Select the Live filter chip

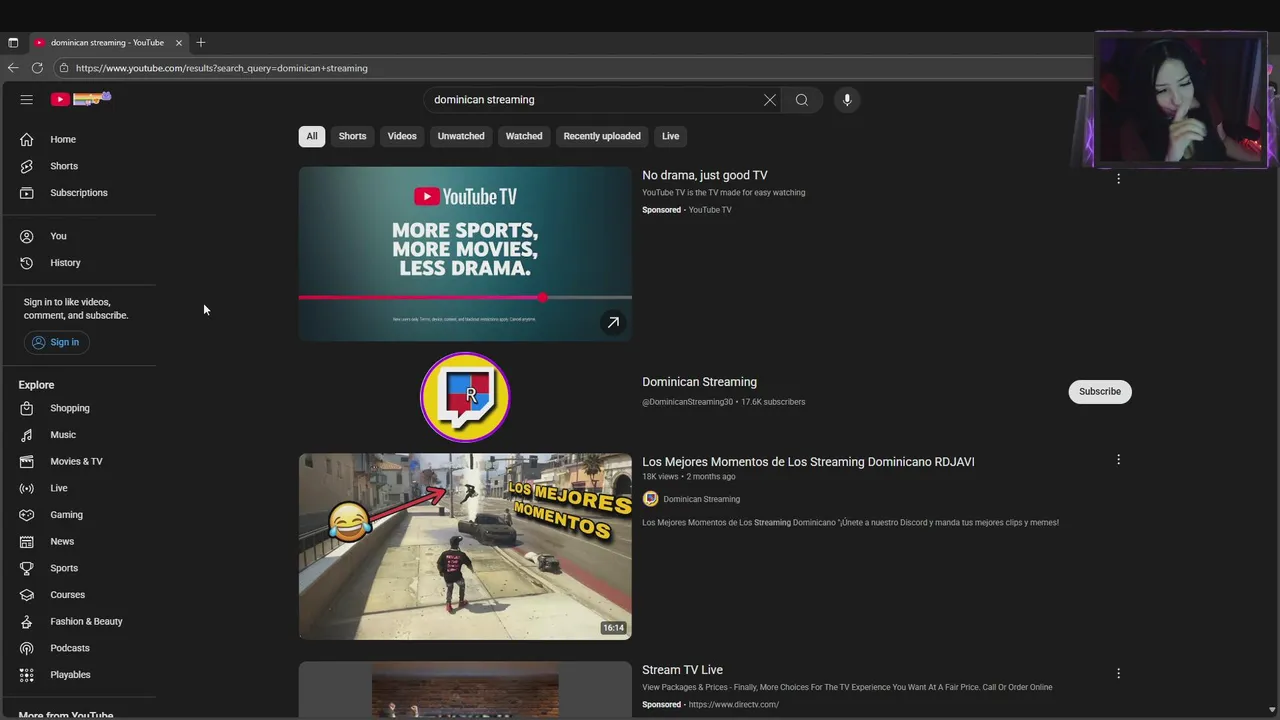[x=670, y=136]
